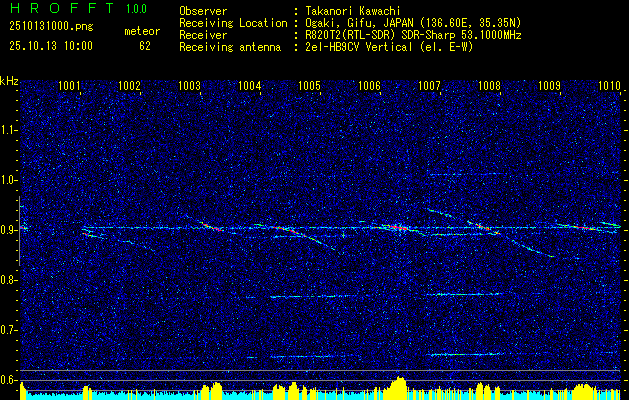Click the red meteor echo near 1006
The height and width of the screenshot is (400, 629).
(399, 227)
